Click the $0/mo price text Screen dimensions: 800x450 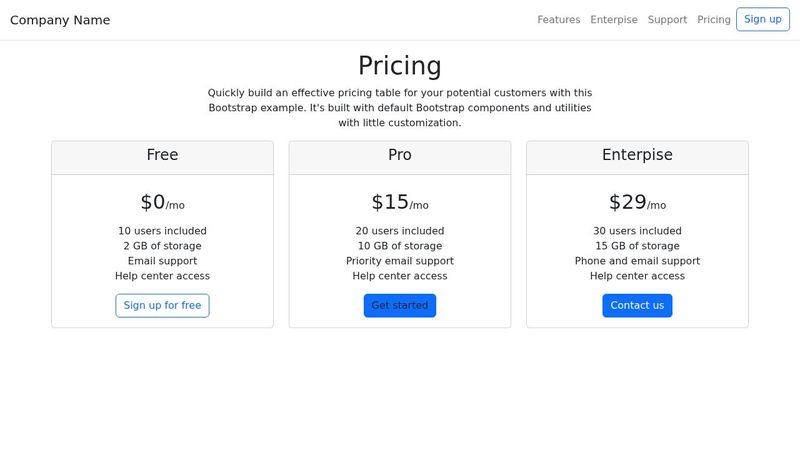pyautogui.click(x=162, y=203)
